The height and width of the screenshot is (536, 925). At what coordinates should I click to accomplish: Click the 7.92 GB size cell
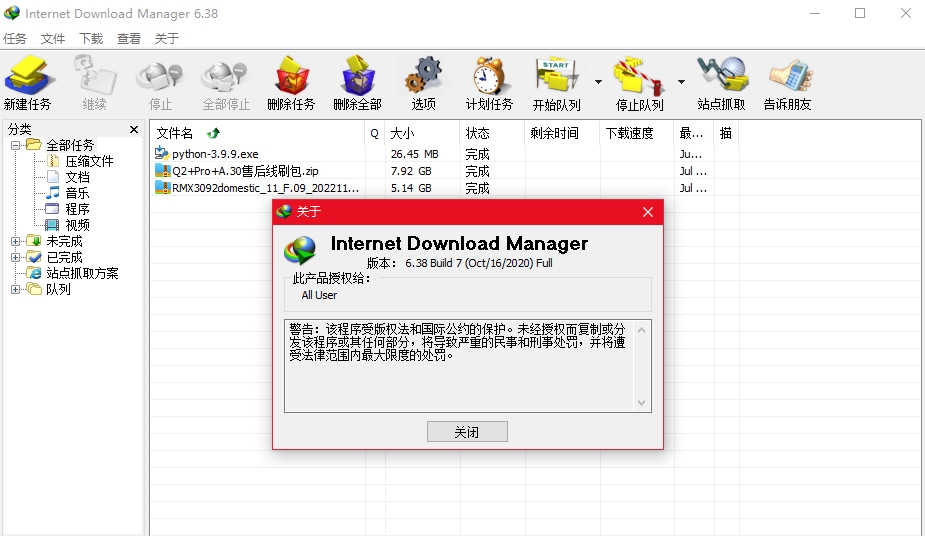pos(411,171)
